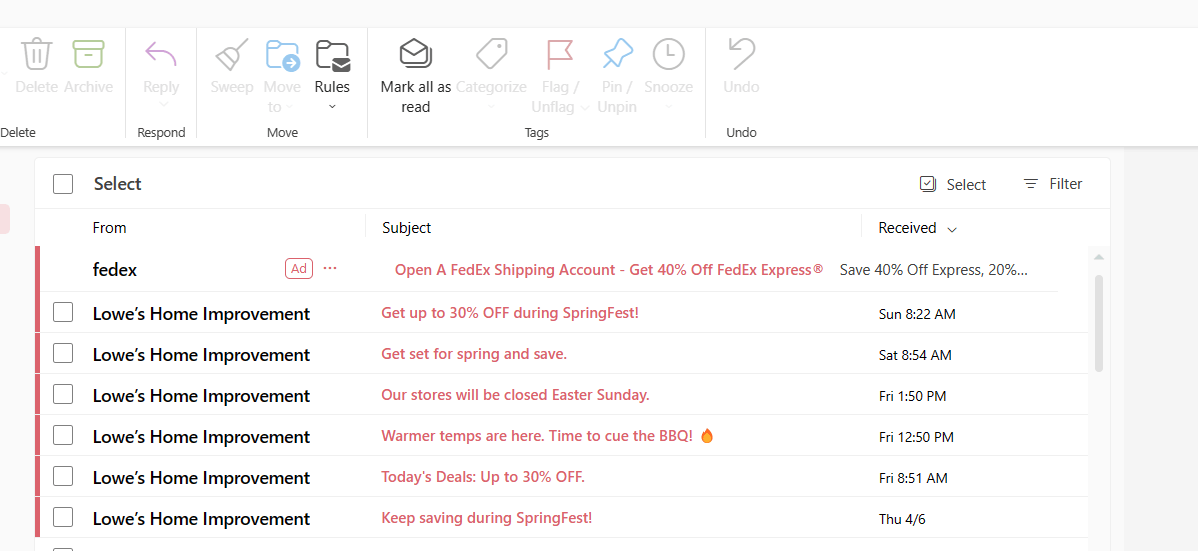The width and height of the screenshot is (1198, 551).
Task: Expand the Flag / Unflag dropdown chevron
Action: [x=584, y=108]
